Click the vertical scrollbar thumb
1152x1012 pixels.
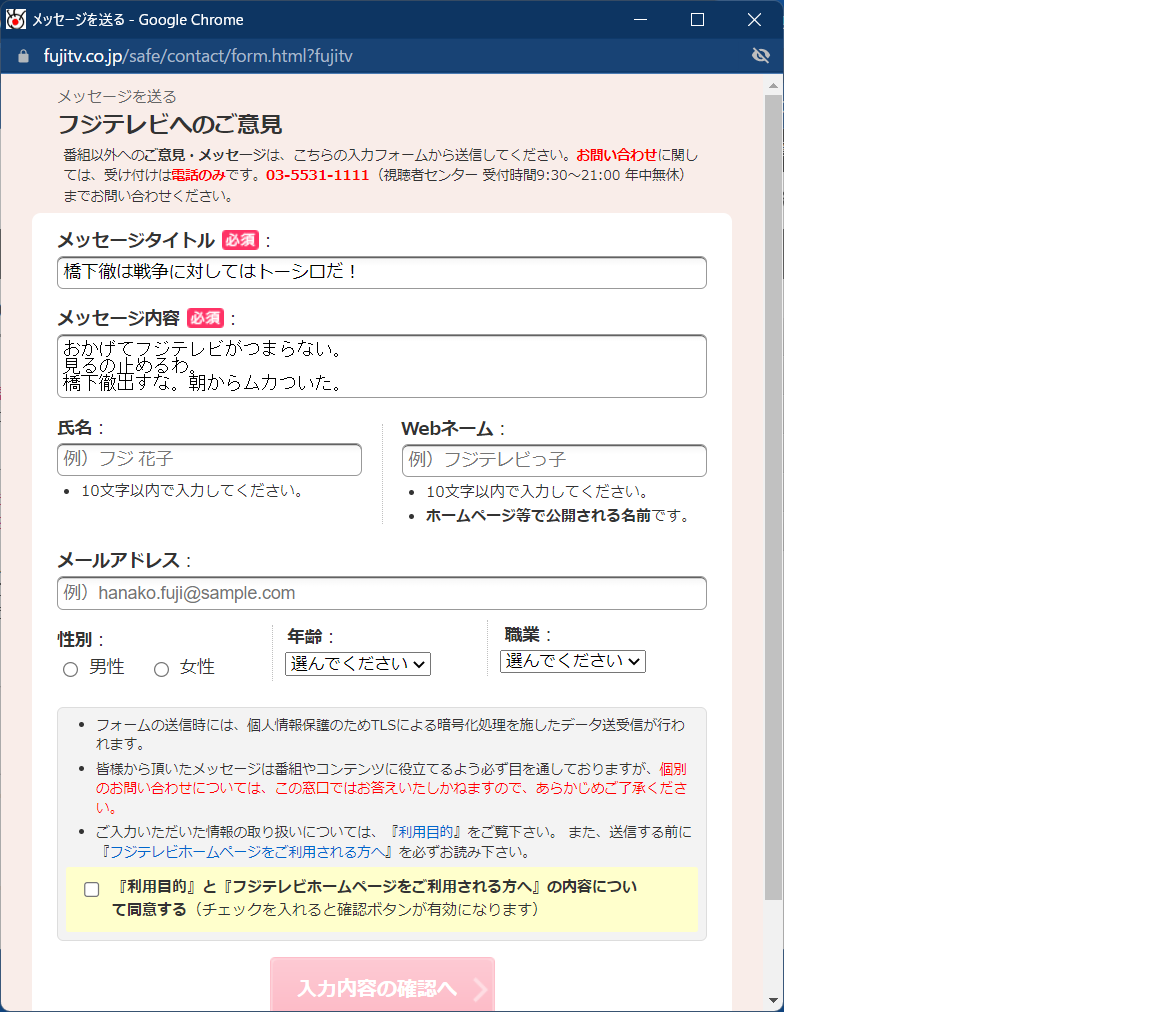773,497
